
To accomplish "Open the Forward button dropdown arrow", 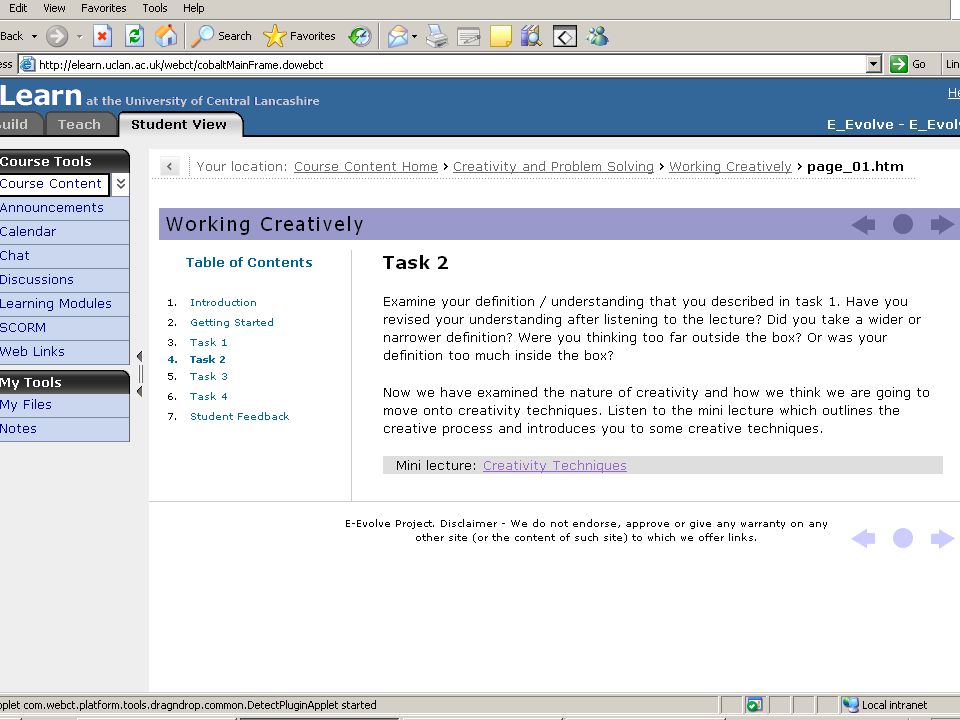I will tap(80, 37).
